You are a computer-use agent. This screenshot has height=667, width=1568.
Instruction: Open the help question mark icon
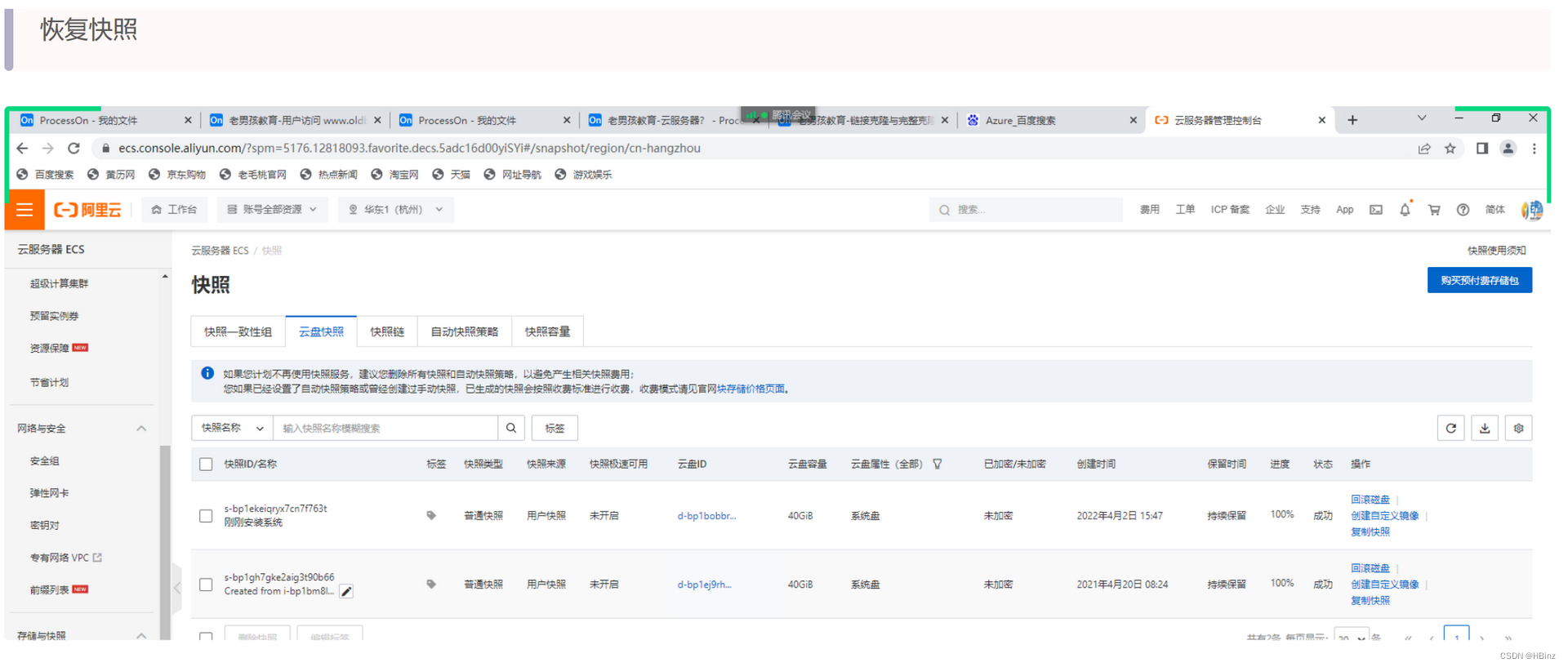tap(1463, 210)
